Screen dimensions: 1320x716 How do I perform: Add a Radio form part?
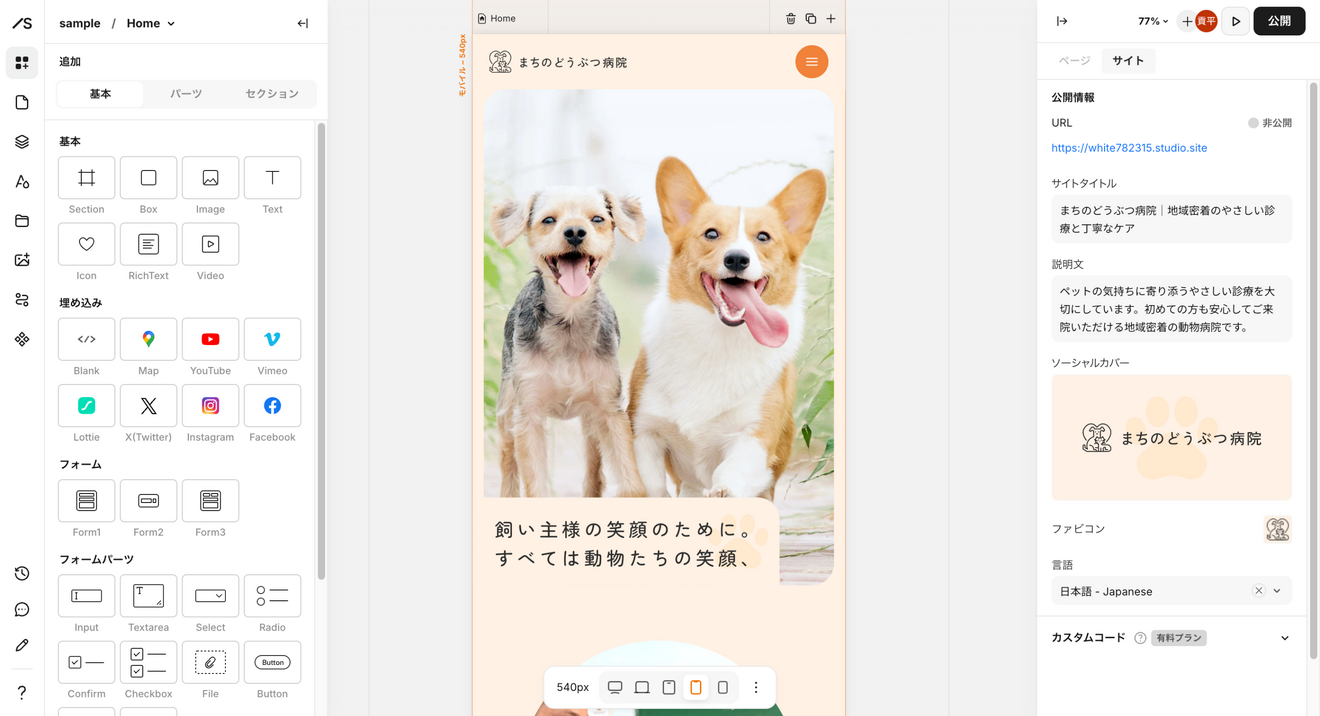tap(272, 596)
